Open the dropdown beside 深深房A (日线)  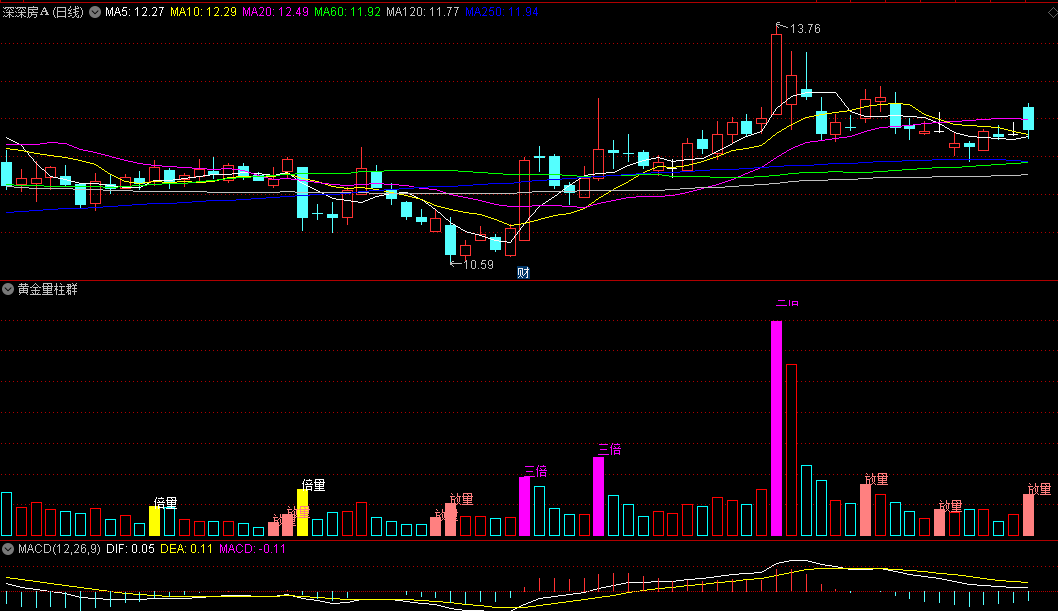[95, 12]
